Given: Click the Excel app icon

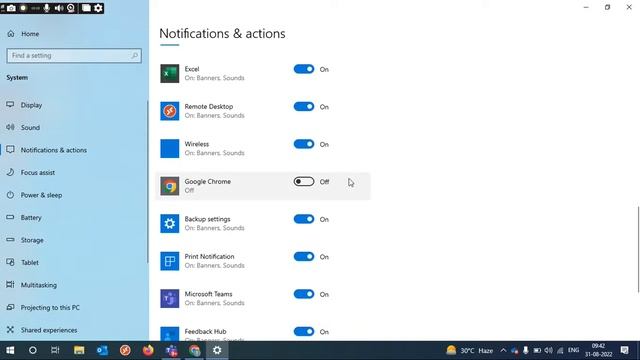Looking at the screenshot, I should (169, 73).
